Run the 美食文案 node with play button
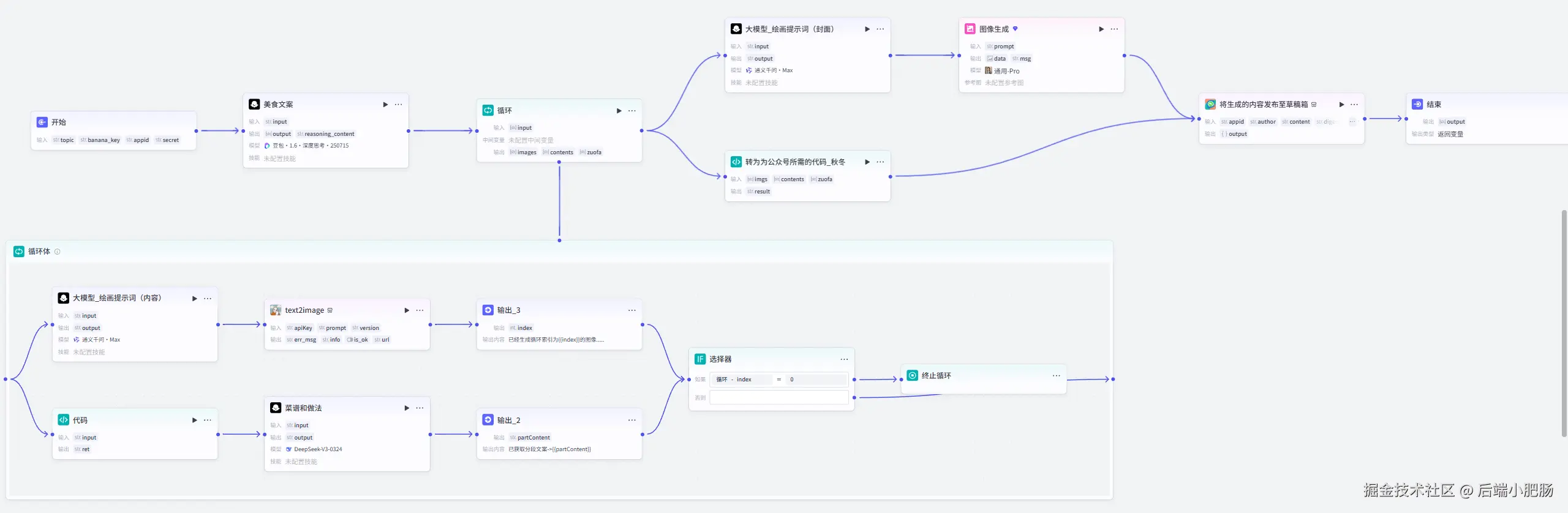 (385, 105)
